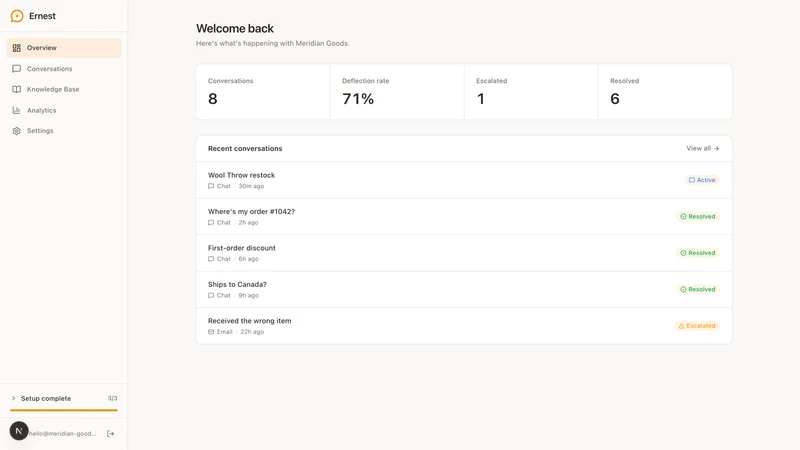Open the Ships to Canada? conversation
Image resolution: width=800 pixels, height=450 pixels.
464,289
